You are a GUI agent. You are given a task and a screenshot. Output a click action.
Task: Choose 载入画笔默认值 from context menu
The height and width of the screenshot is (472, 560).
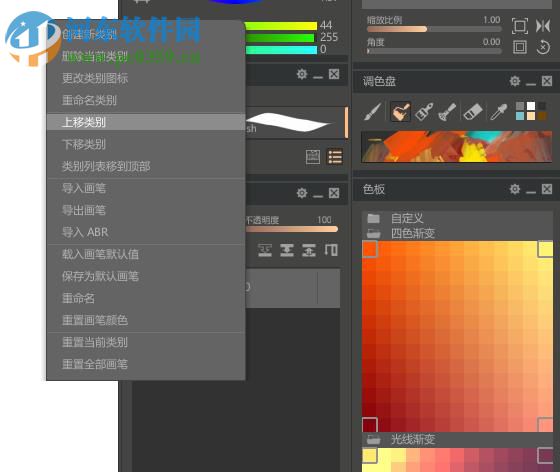click(x=146, y=254)
